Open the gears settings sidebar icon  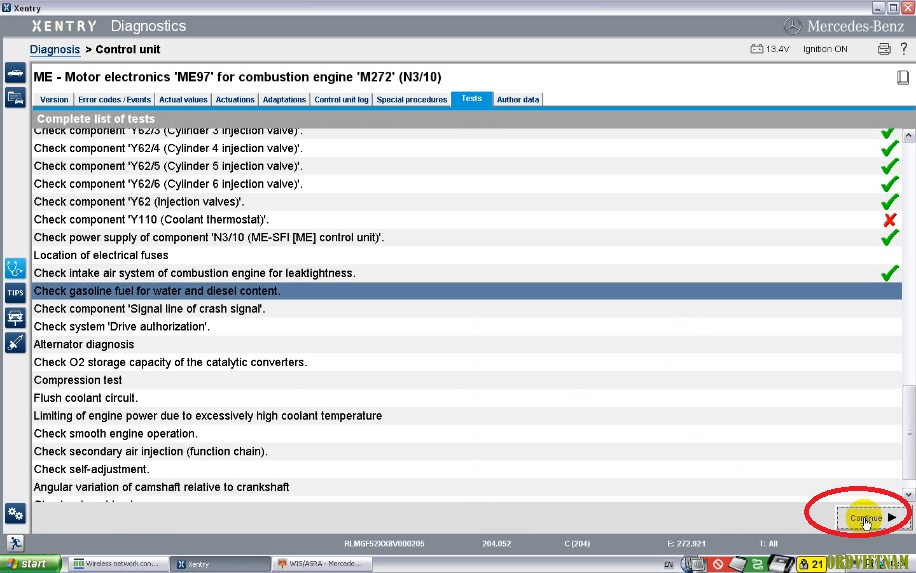(x=15, y=513)
